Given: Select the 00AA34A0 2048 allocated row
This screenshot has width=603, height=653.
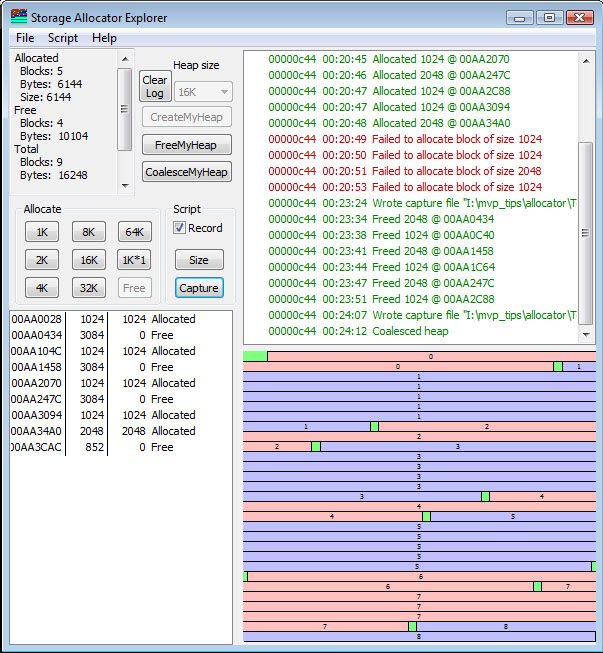Looking at the screenshot, I should (121, 431).
